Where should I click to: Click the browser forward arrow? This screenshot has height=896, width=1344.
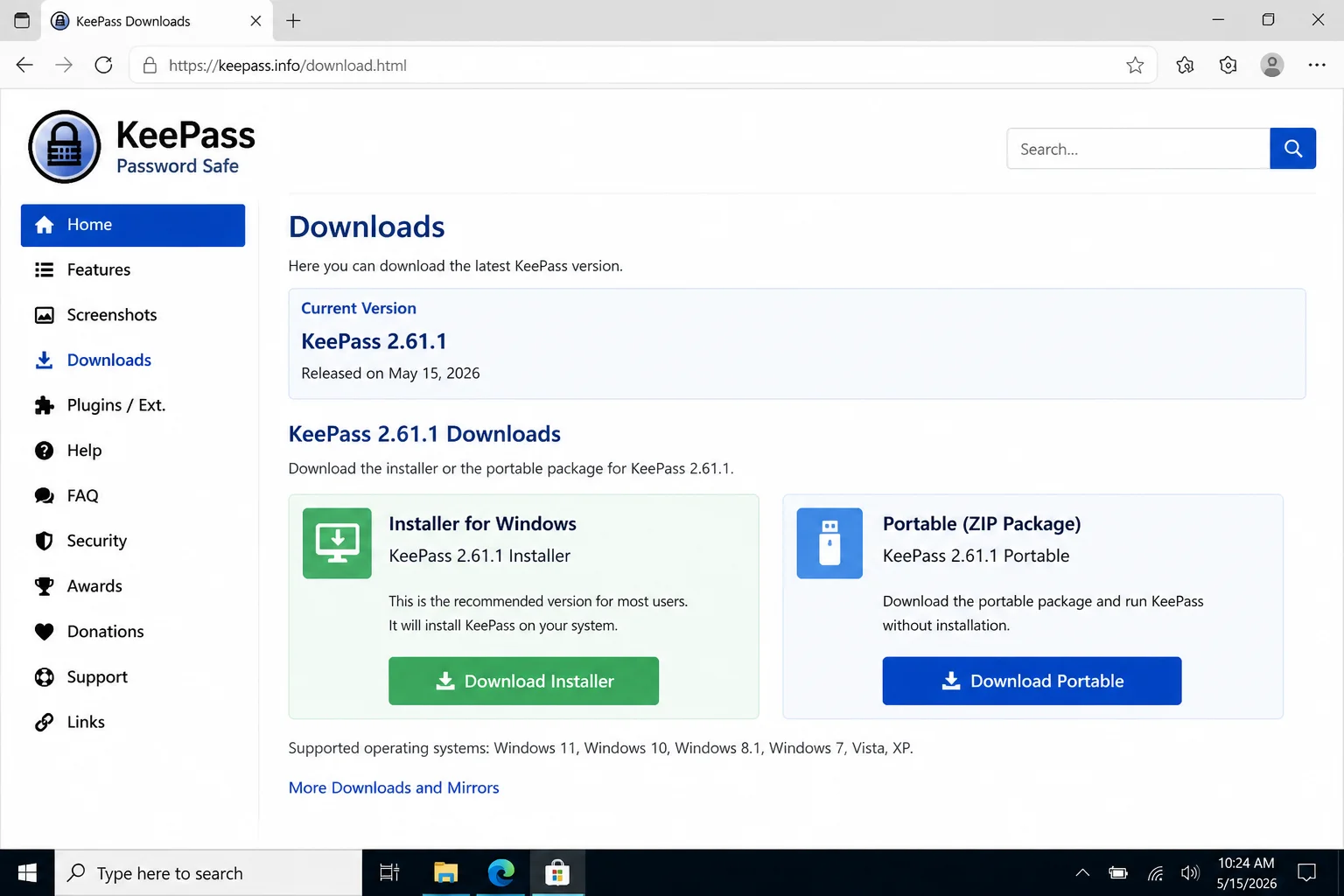[64, 65]
